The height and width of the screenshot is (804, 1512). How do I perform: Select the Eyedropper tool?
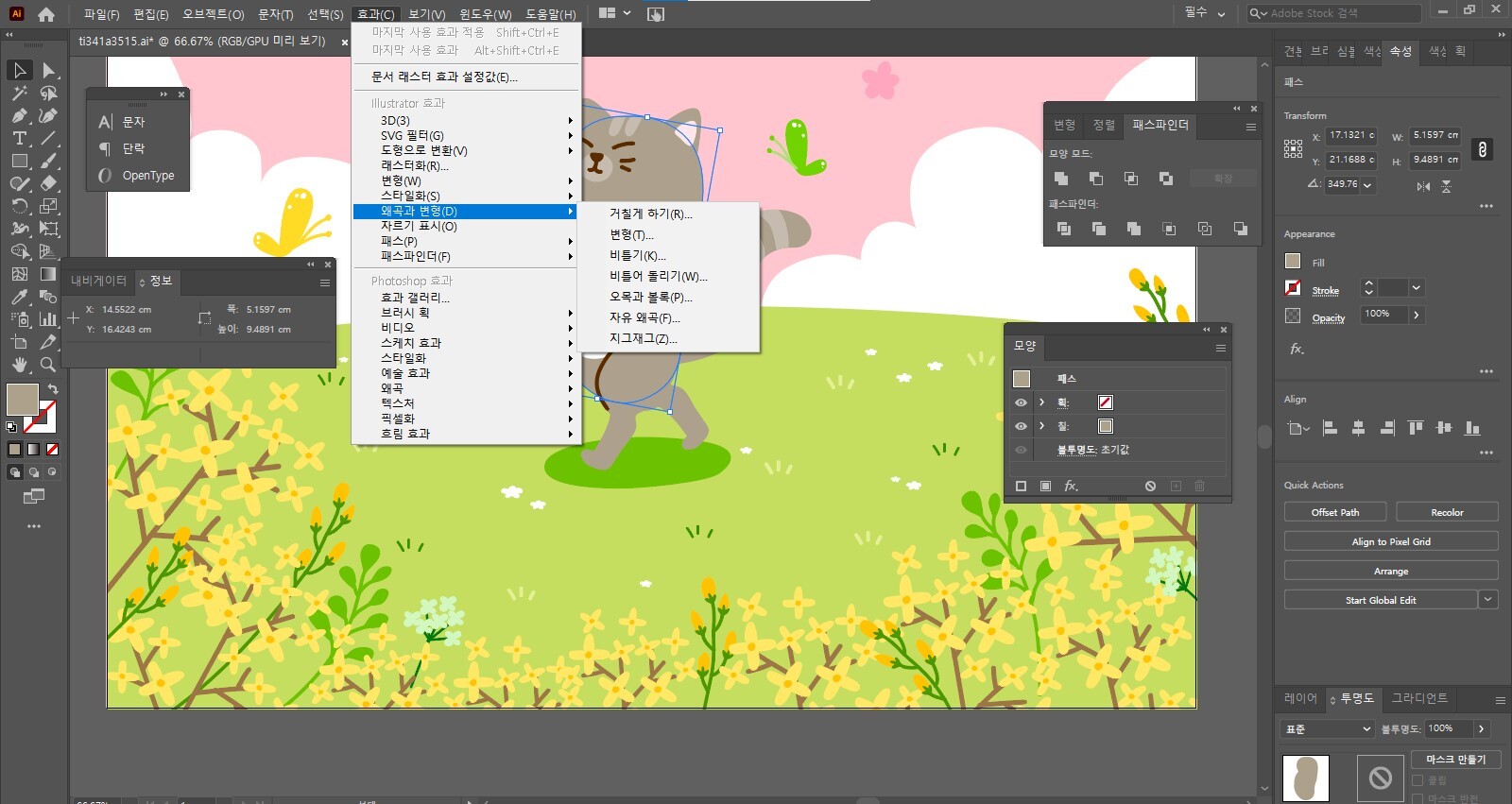(19, 297)
